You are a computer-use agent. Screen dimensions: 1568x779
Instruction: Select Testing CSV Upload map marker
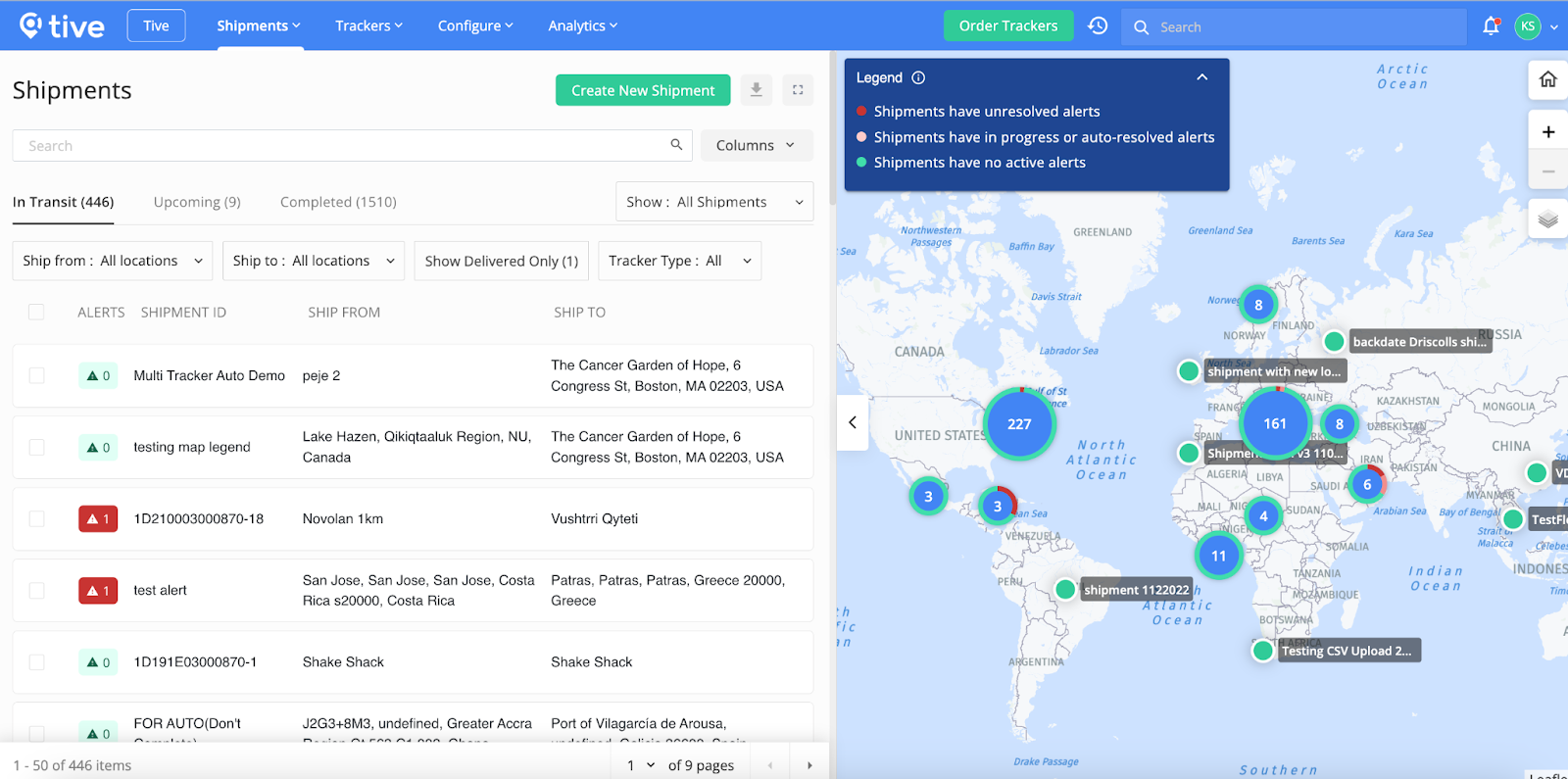point(1263,651)
